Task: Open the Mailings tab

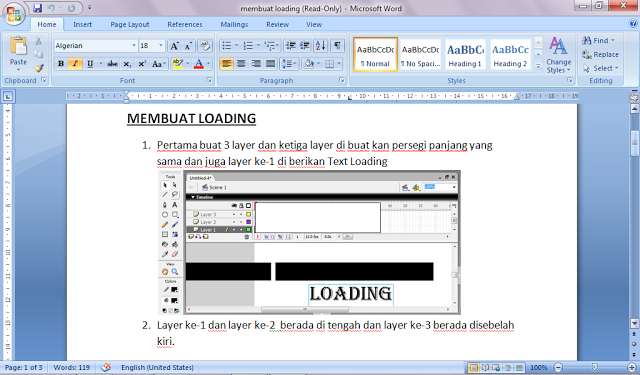Action: click(x=234, y=24)
